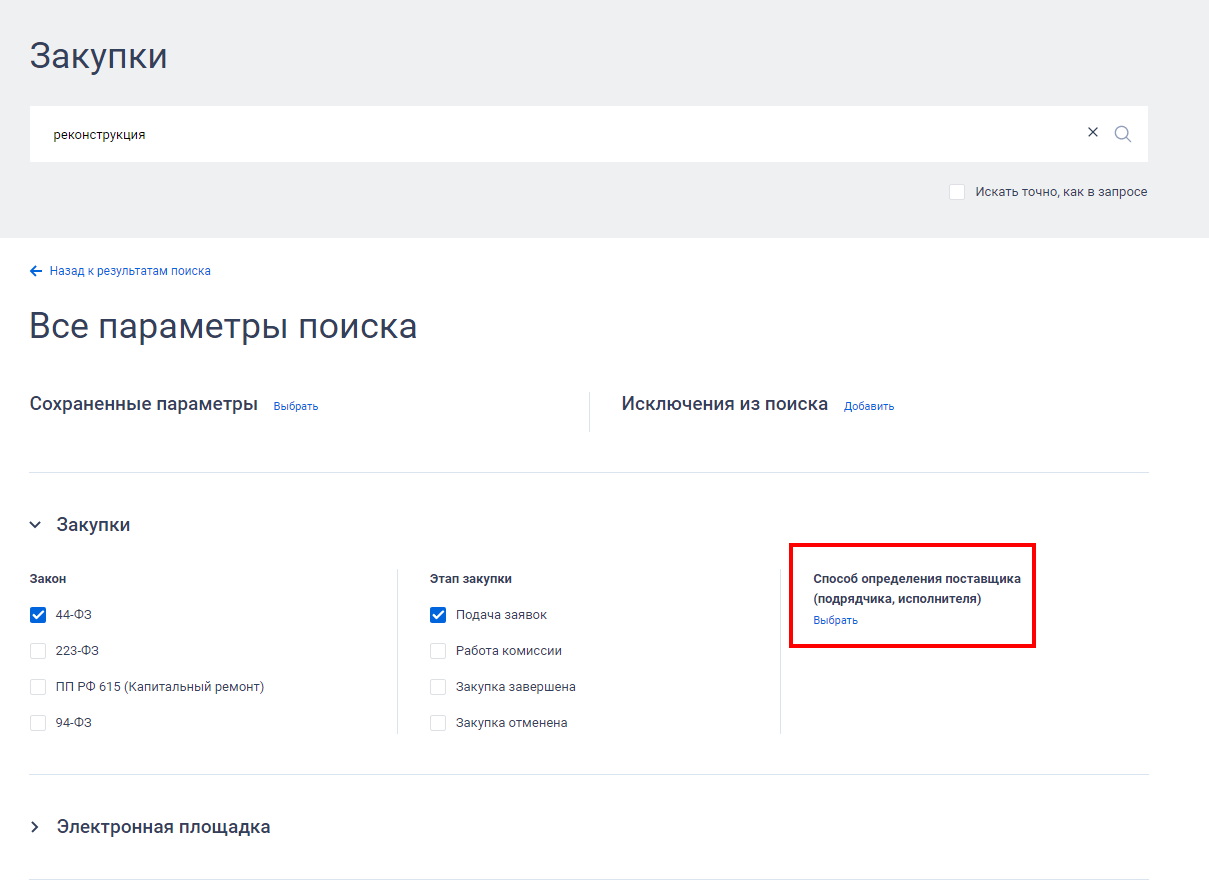Click the Исключения из поиска heading
1209x884 pixels.
(x=725, y=404)
